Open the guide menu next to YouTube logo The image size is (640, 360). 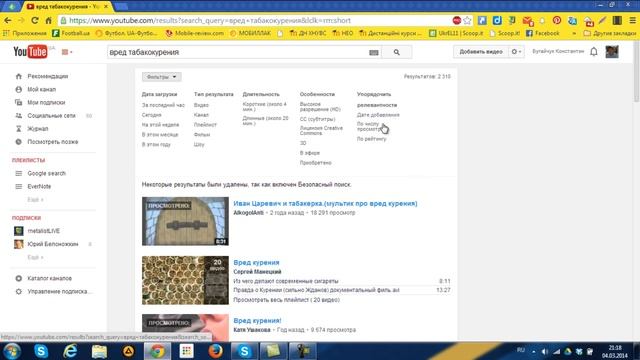point(67,52)
